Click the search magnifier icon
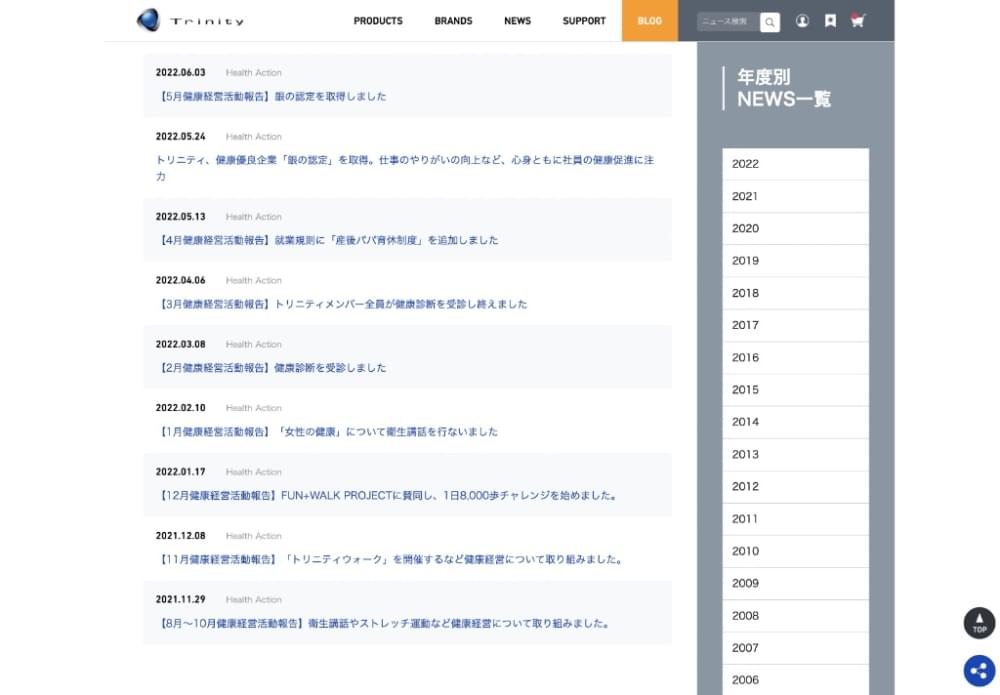Image resolution: width=1000 pixels, height=695 pixels. tap(769, 21)
